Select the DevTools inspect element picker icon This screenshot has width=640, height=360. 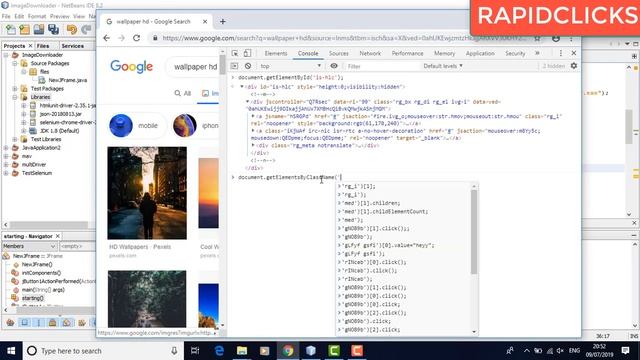pyautogui.click(x=235, y=53)
